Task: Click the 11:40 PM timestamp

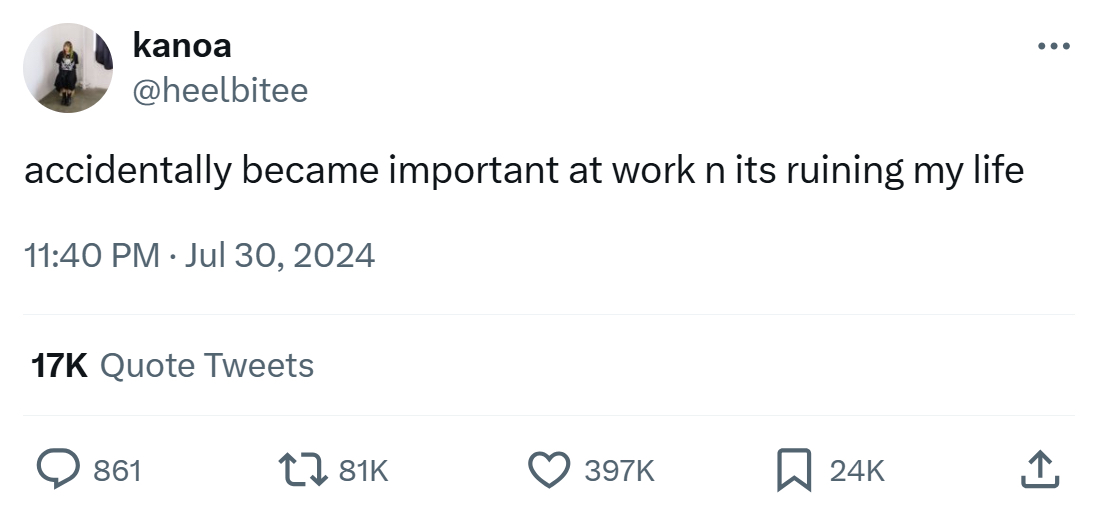Action: 91,256
